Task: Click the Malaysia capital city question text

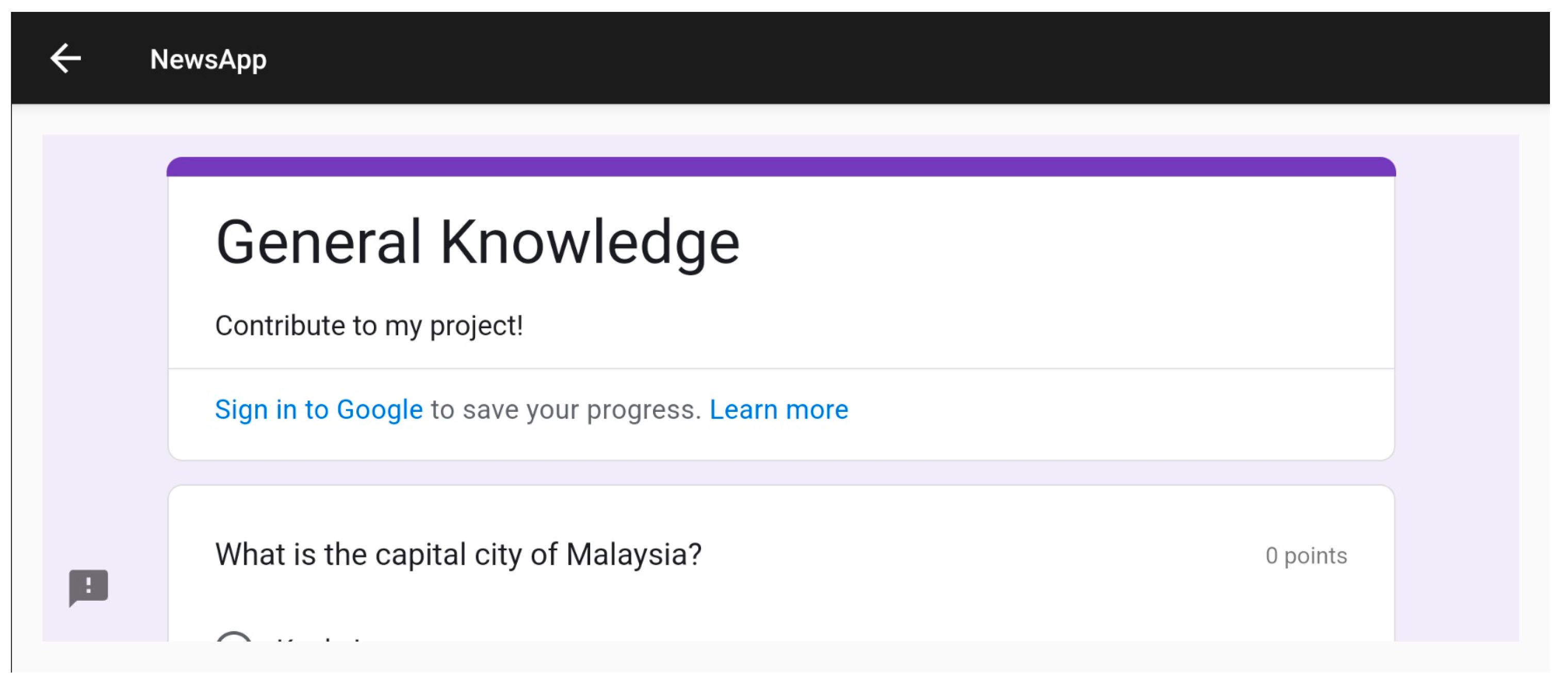Action: [x=458, y=555]
